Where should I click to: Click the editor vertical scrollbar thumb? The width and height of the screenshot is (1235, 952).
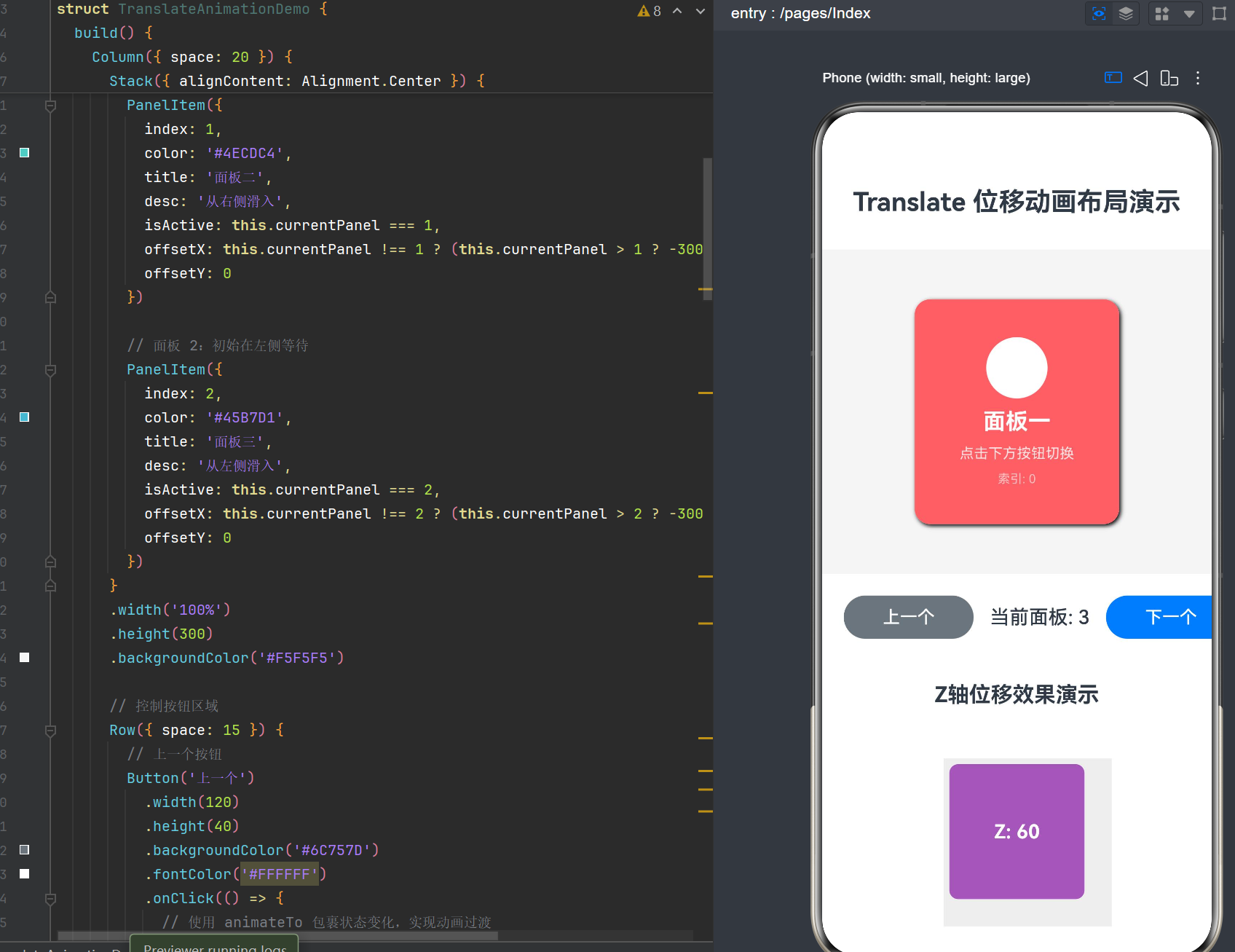click(x=707, y=227)
